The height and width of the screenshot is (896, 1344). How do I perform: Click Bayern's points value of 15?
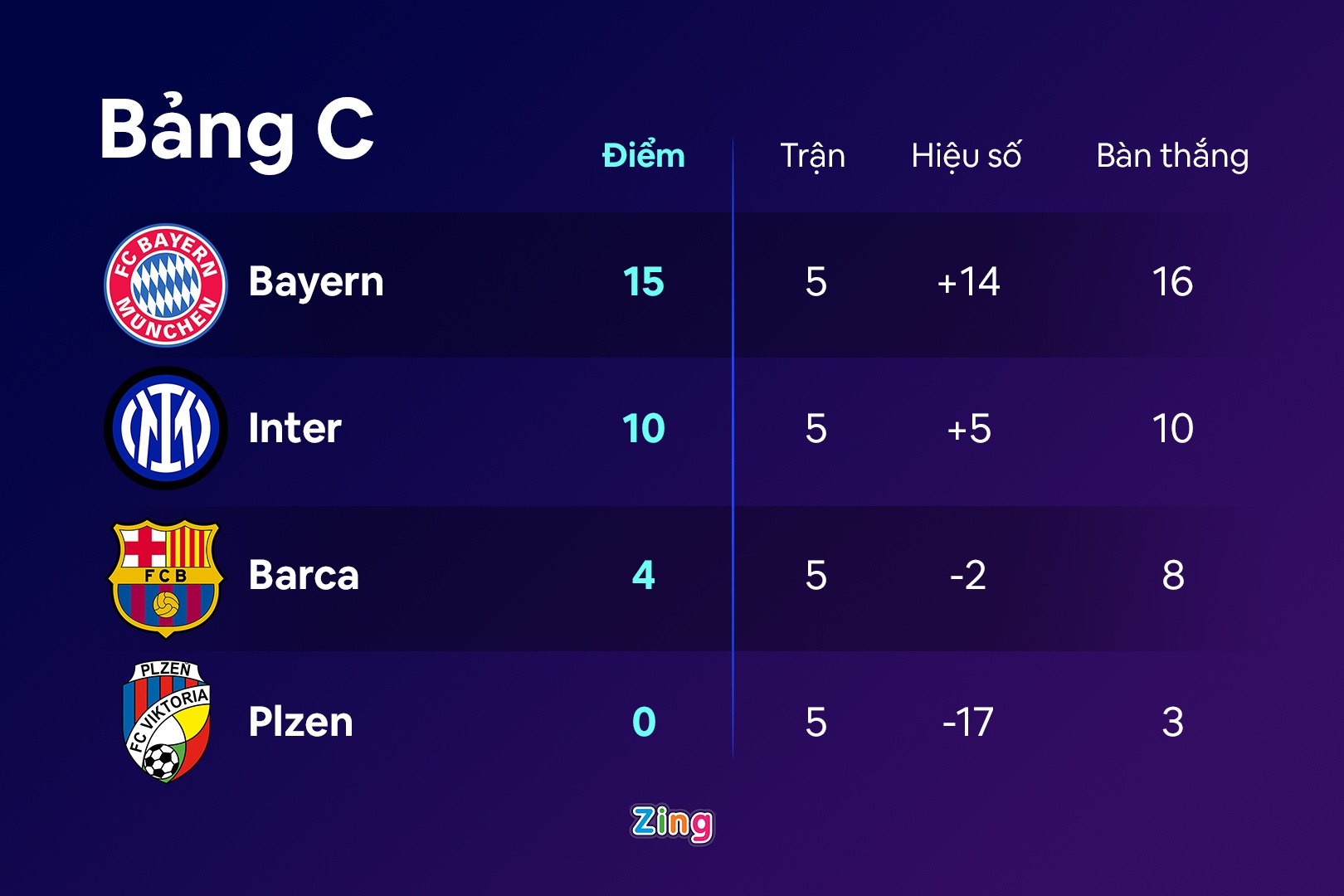pyautogui.click(x=644, y=282)
